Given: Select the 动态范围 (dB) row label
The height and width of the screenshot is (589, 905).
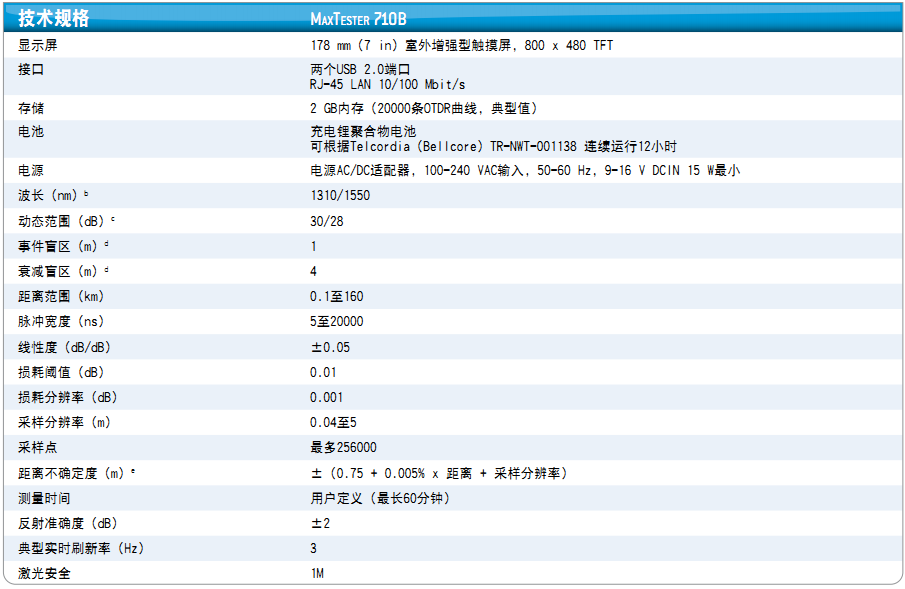Looking at the screenshot, I should [66, 221].
